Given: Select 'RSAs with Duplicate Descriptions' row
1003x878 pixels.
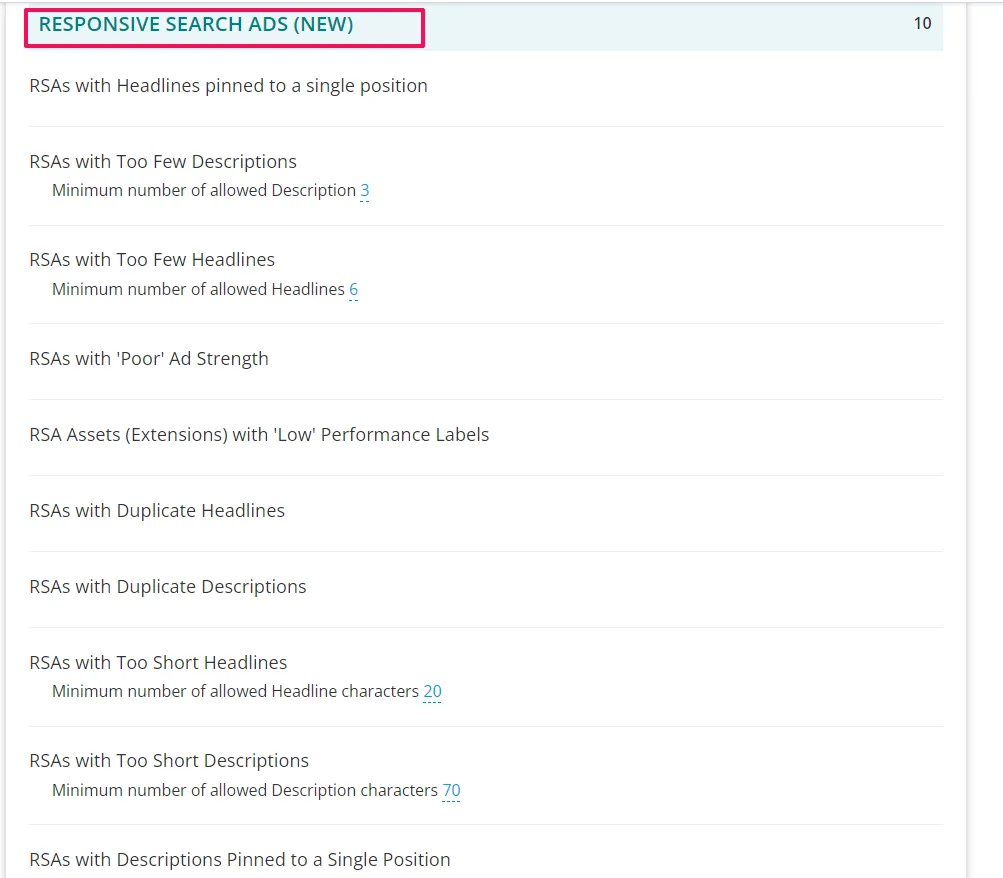Looking at the screenshot, I should pos(168,587).
